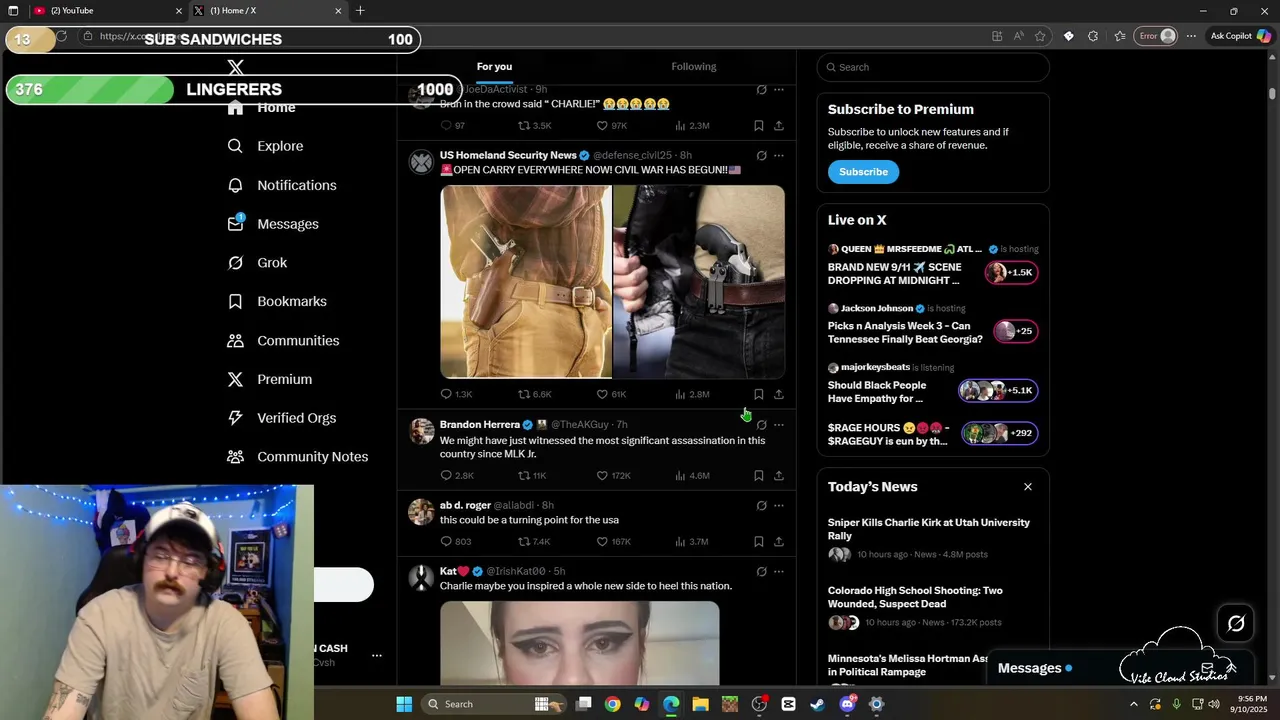Image resolution: width=1280 pixels, height=720 pixels.
Task: Bookmark the US Homeland Security News post
Action: click(x=758, y=394)
